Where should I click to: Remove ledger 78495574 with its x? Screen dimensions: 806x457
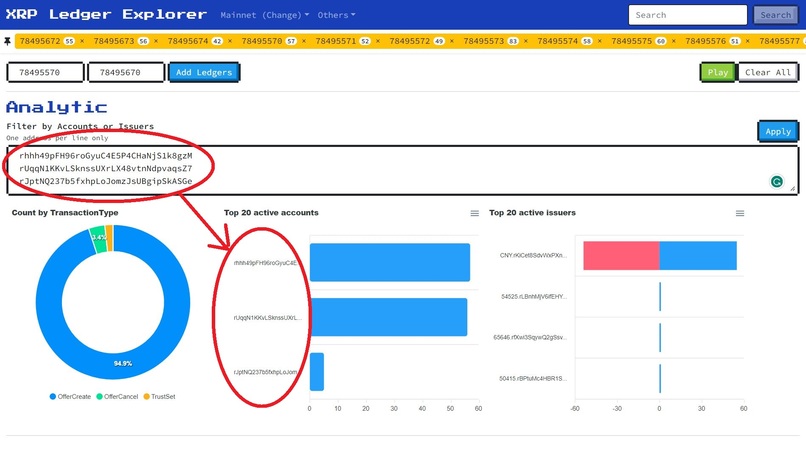click(599, 41)
